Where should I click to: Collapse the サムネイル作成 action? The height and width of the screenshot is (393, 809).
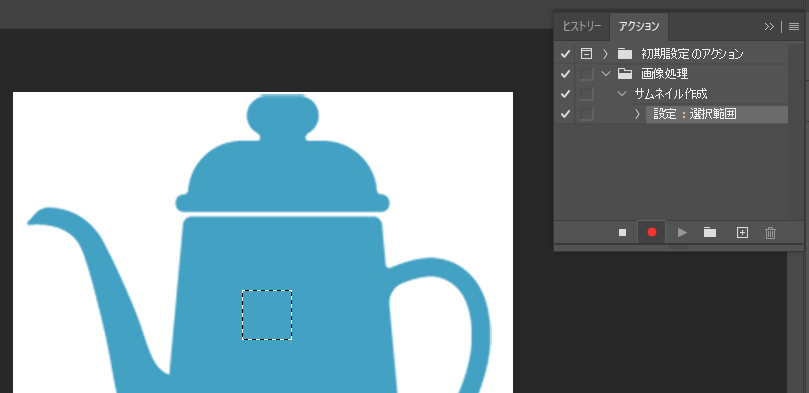(622, 94)
